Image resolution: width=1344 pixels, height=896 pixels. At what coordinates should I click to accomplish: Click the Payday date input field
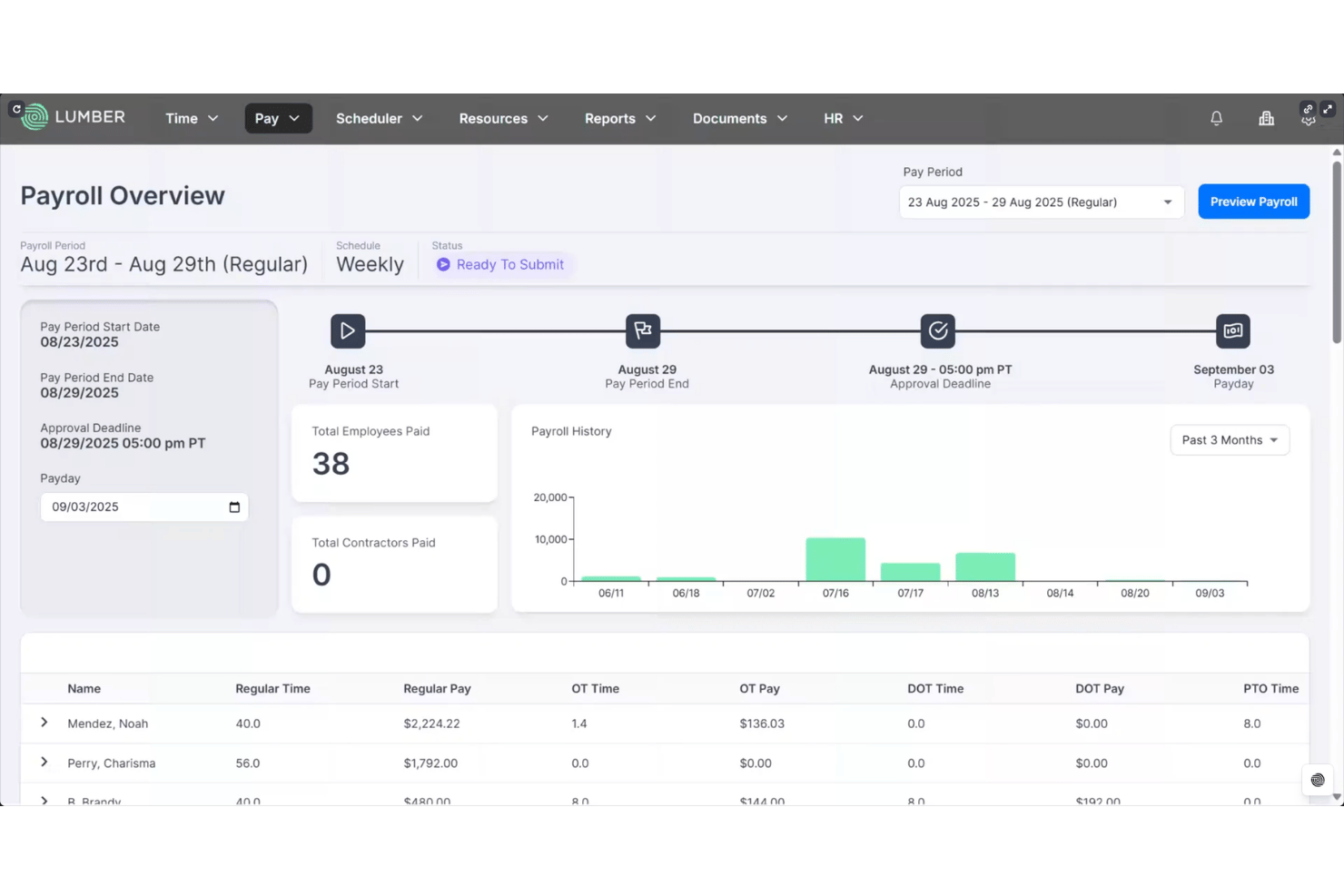coord(144,507)
